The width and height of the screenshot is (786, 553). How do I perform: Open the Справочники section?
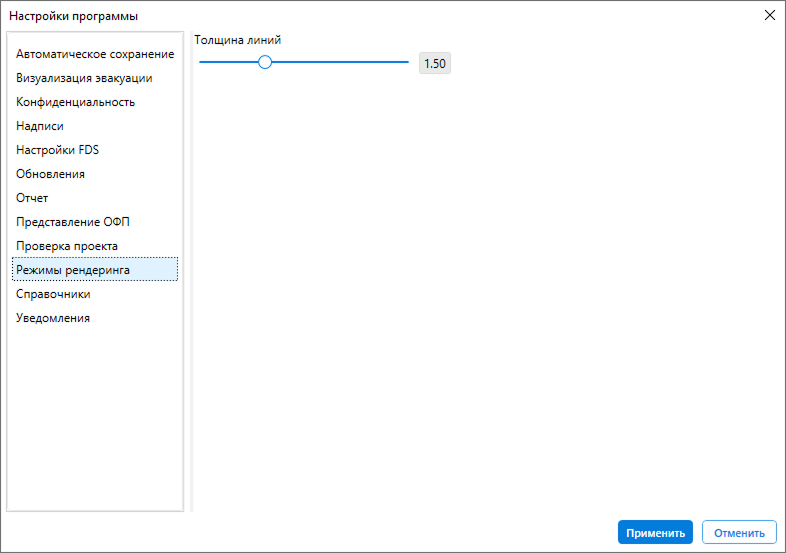pos(95,294)
